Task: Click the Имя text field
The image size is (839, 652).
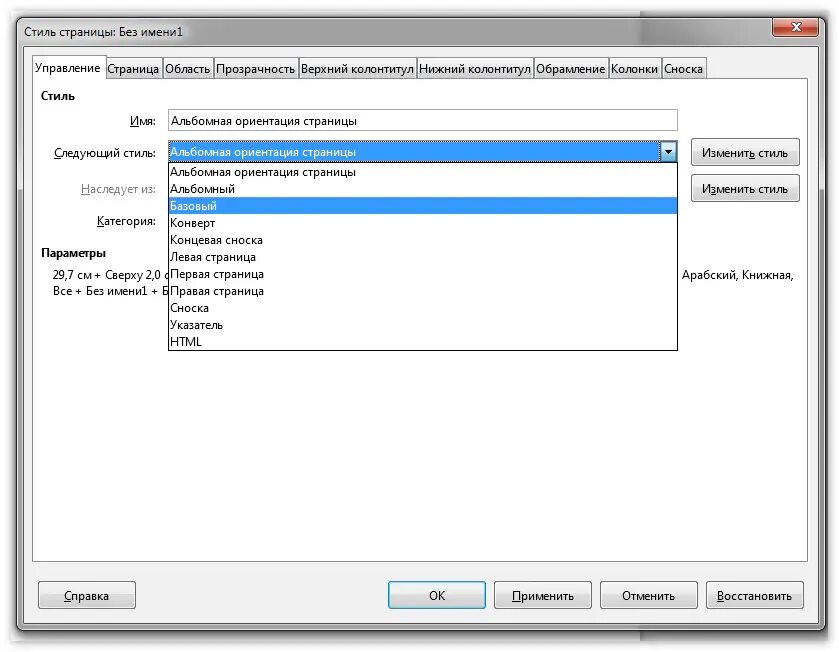Action: point(423,121)
